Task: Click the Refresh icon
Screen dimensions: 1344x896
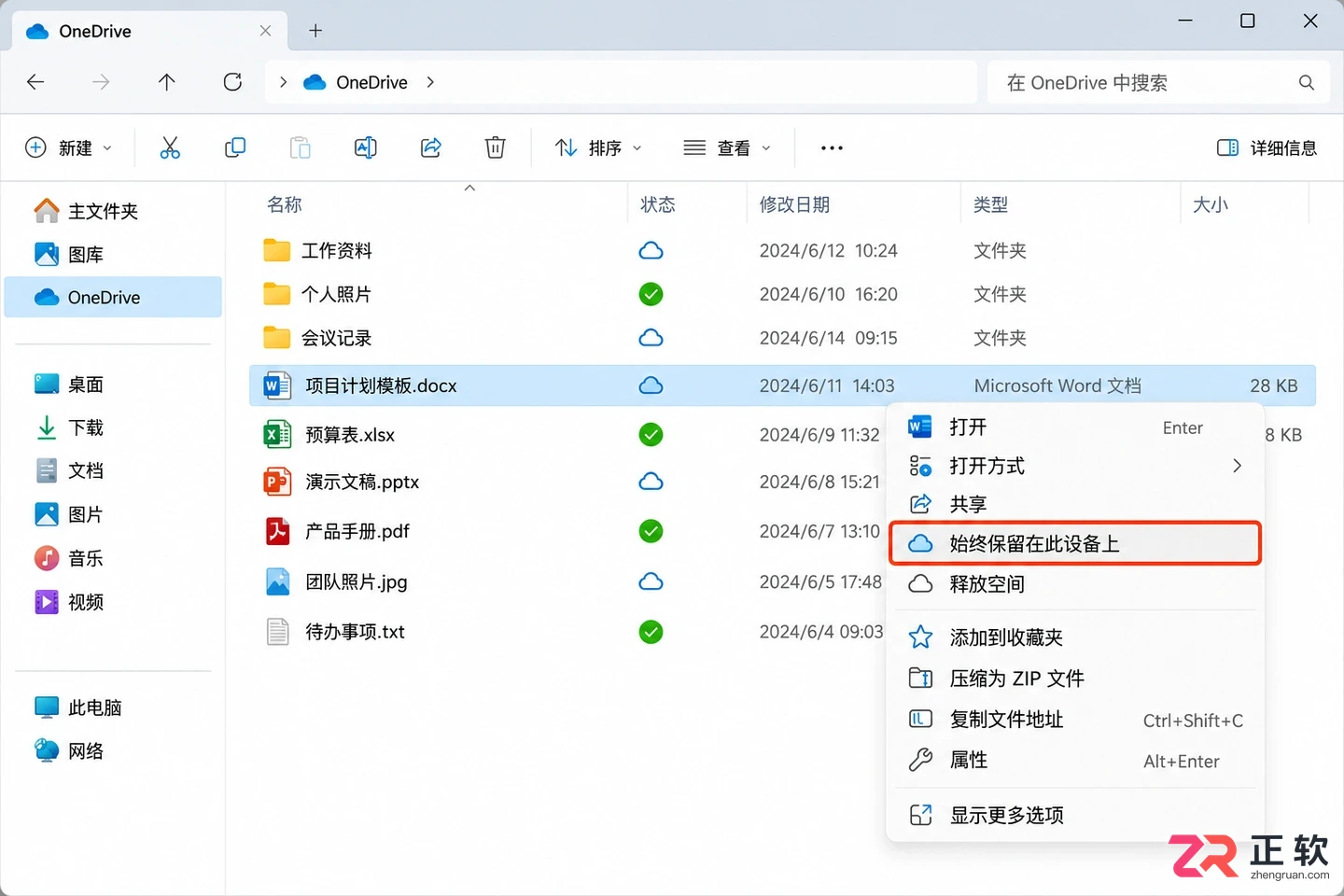Action: click(x=232, y=82)
